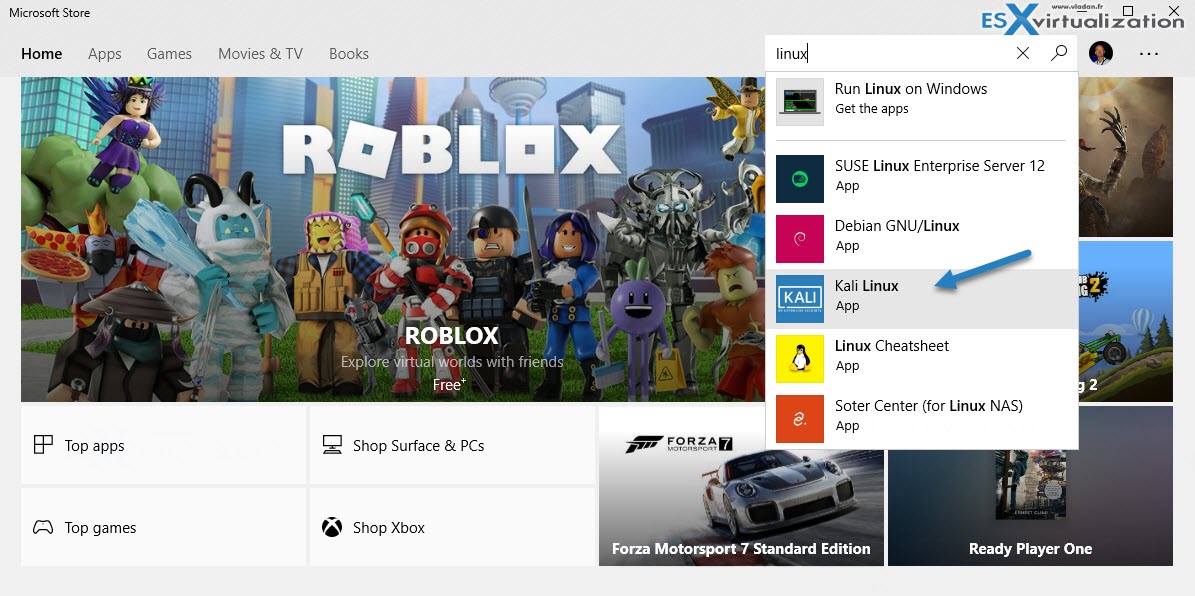Click the Shop Xbox logo icon
Viewport: 1195px width, 596px height.
pyautogui.click(x=332, y=527)
